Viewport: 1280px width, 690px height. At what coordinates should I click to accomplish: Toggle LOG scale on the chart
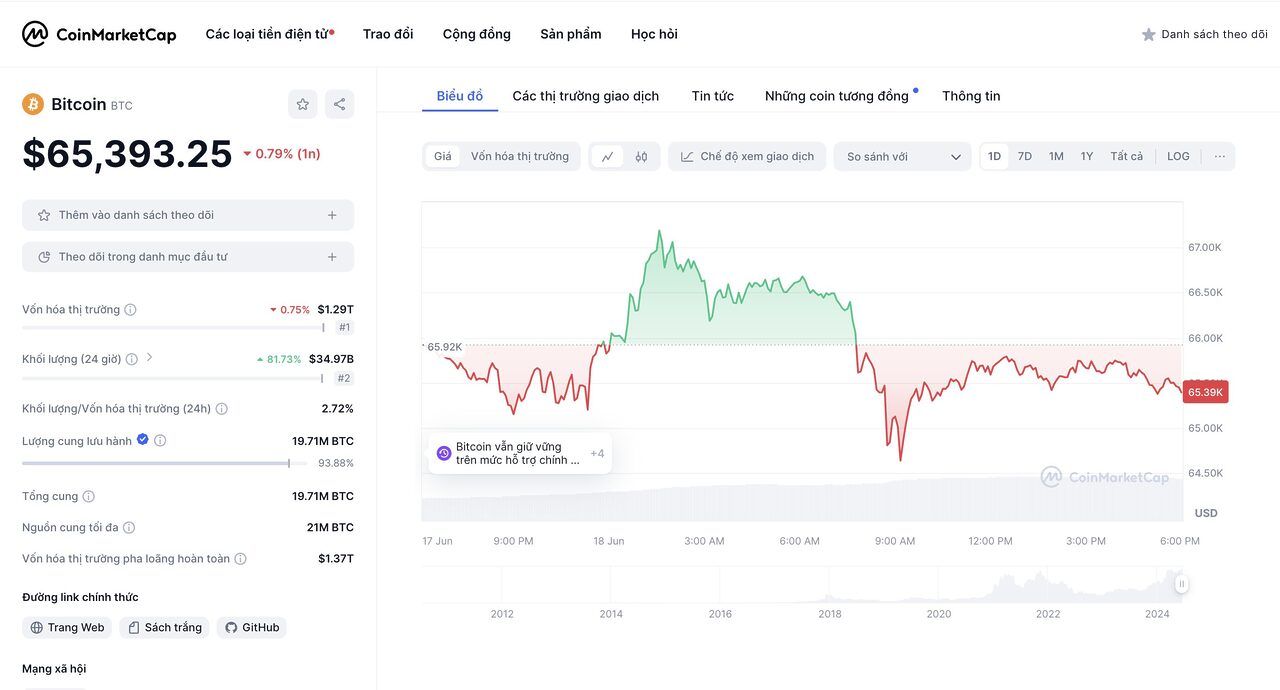tap(1179, 157)
